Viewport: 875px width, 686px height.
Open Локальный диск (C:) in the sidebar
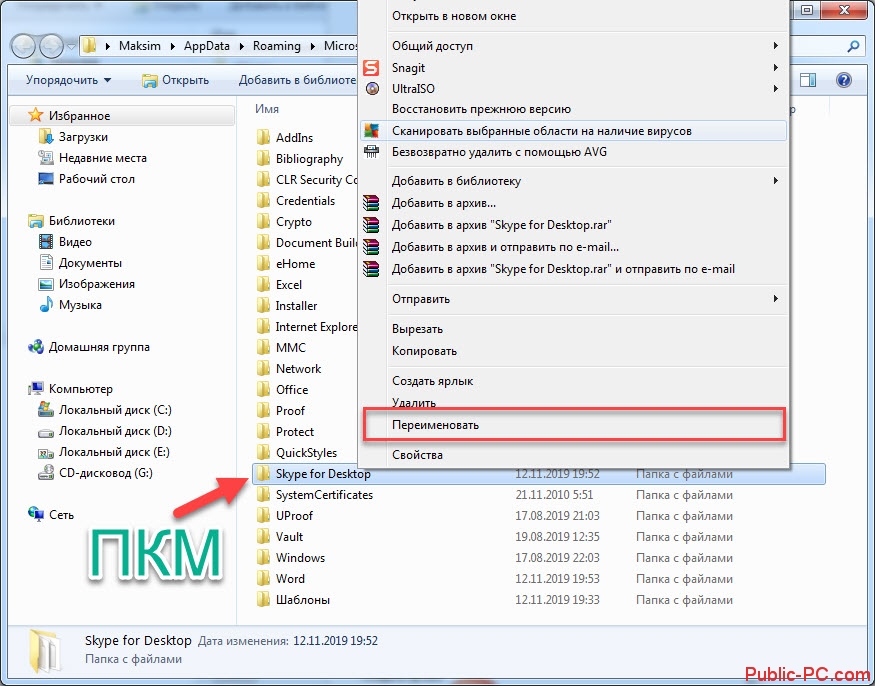point(115,410)
